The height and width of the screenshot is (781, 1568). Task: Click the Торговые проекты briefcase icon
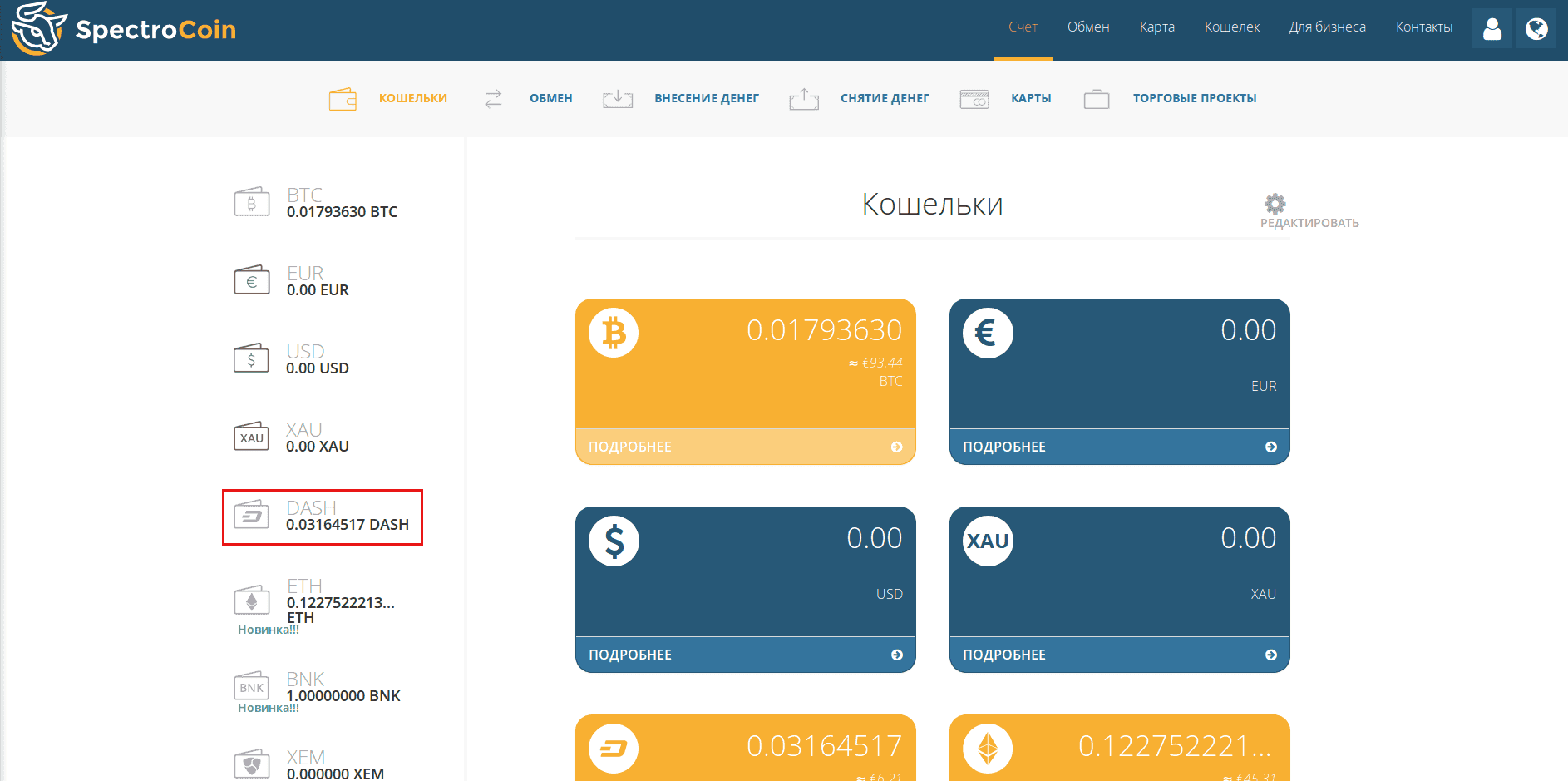point(1097,99)
